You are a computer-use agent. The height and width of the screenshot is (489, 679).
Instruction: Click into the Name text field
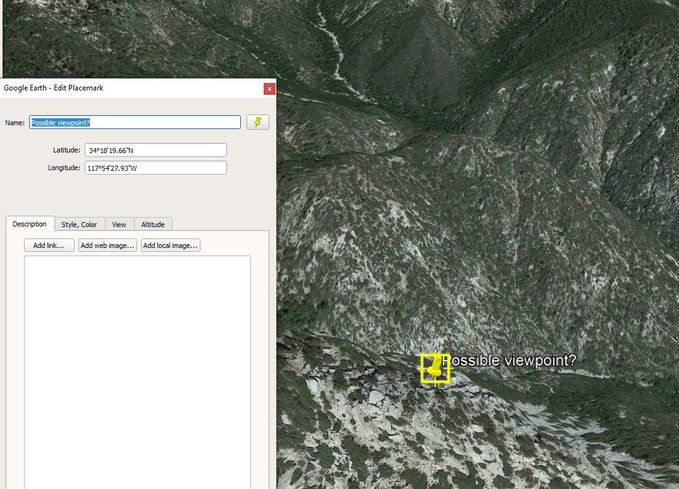pyautogui.click(x=135, y=122)
